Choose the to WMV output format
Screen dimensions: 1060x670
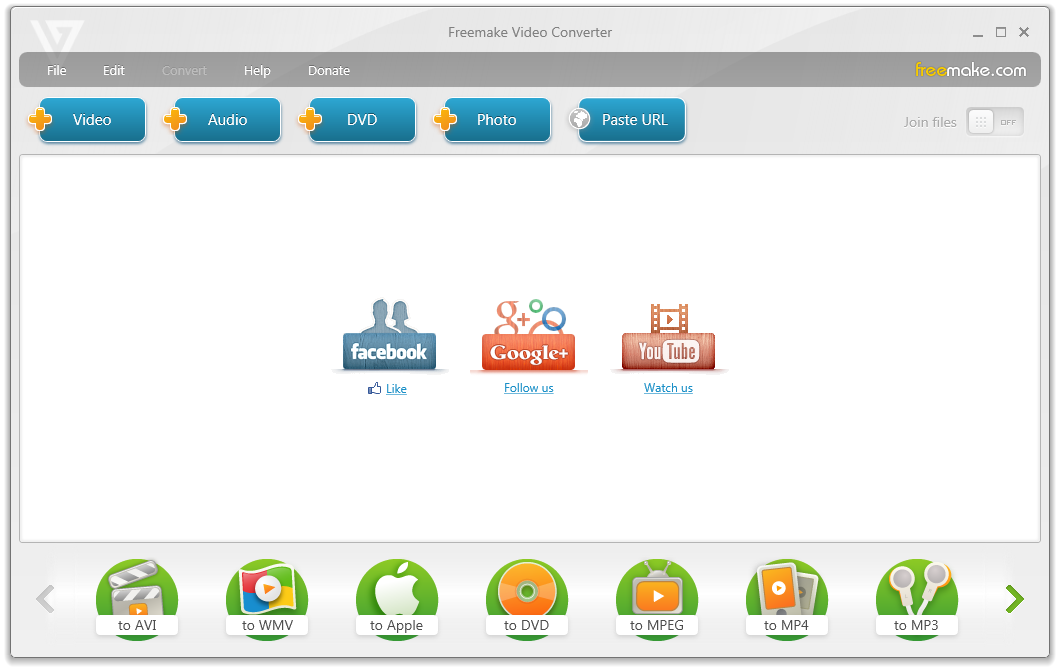[267, 599]
